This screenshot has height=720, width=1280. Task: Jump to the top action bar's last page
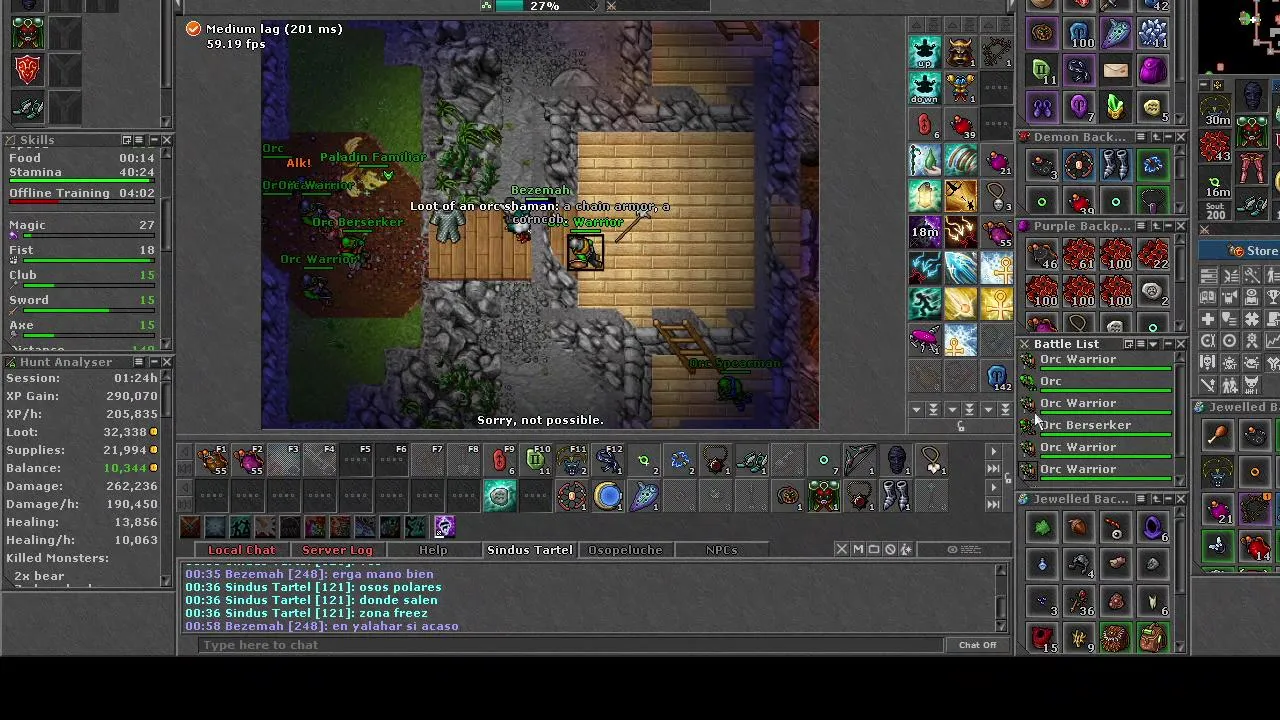[993, 468]
